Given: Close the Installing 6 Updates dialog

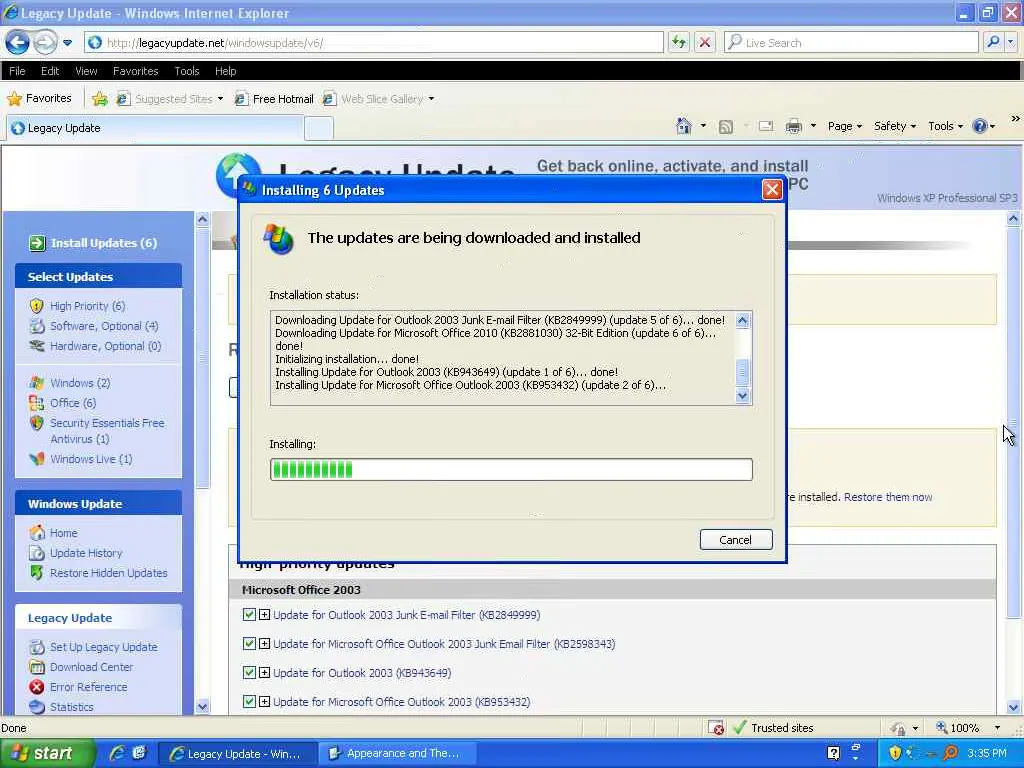Looking at the screenshot, I should 771,189.
